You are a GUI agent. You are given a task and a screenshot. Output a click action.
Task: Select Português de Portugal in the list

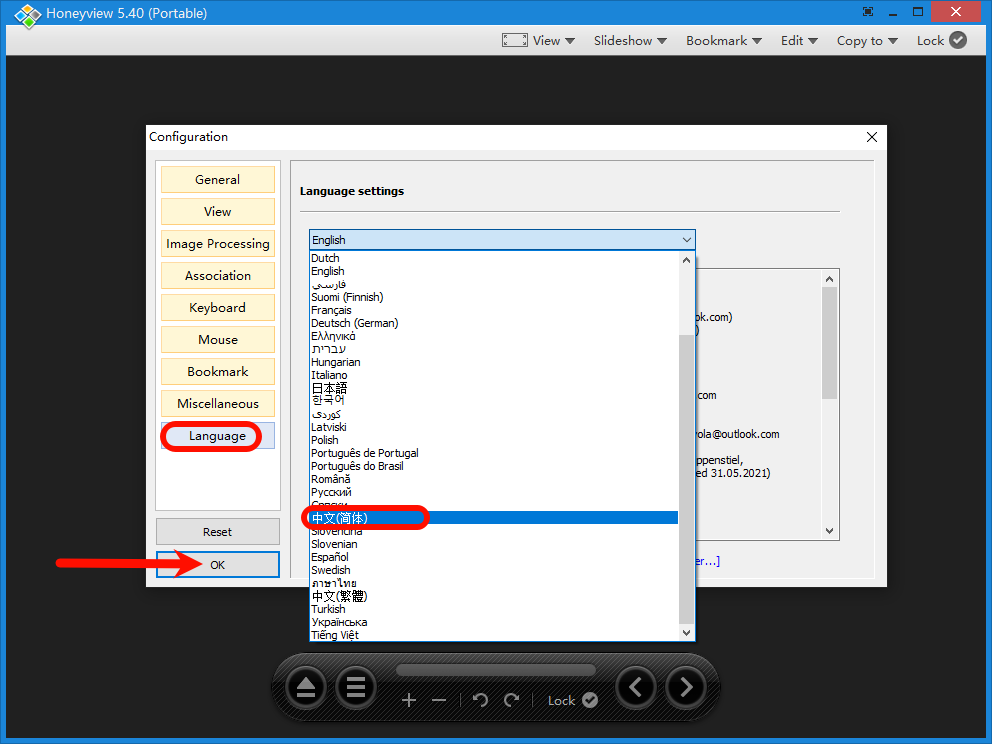[x=493, y=453]
